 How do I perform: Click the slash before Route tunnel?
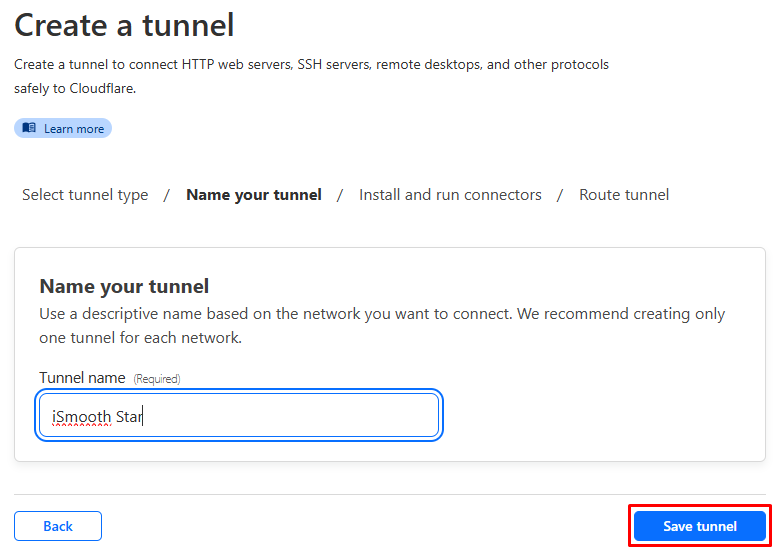(x=560, y=195)
